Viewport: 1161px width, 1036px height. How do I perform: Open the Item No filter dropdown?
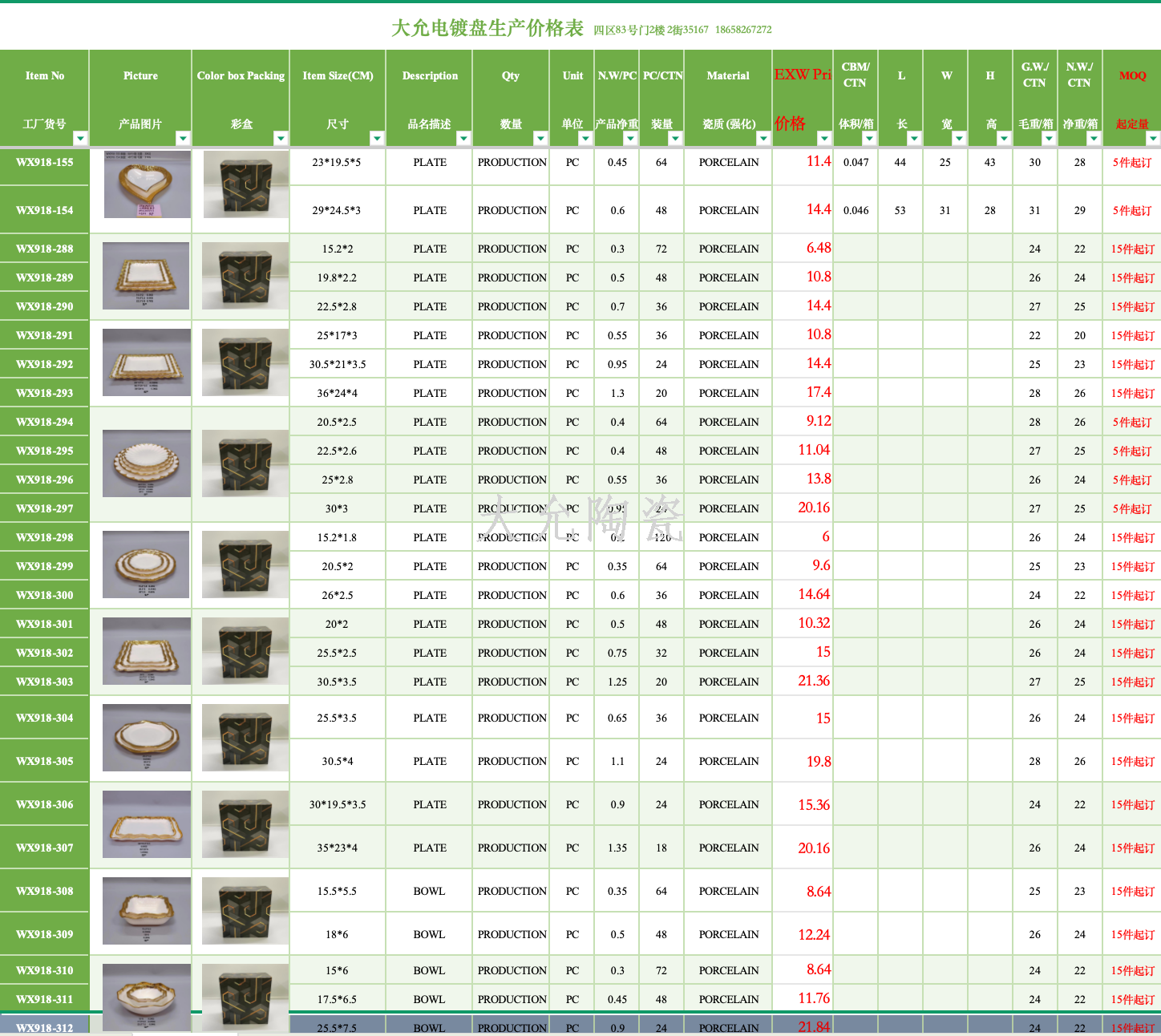[80, 139]
